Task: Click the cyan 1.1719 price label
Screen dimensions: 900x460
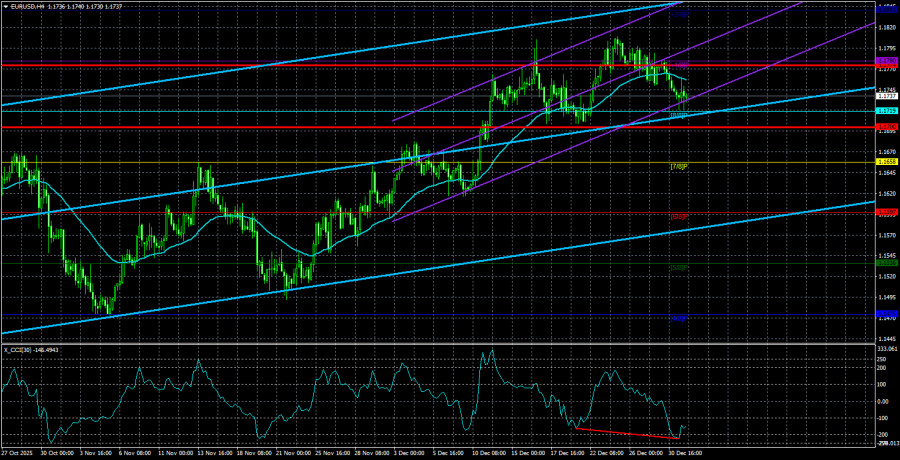Action: click(x=886, y=110)
